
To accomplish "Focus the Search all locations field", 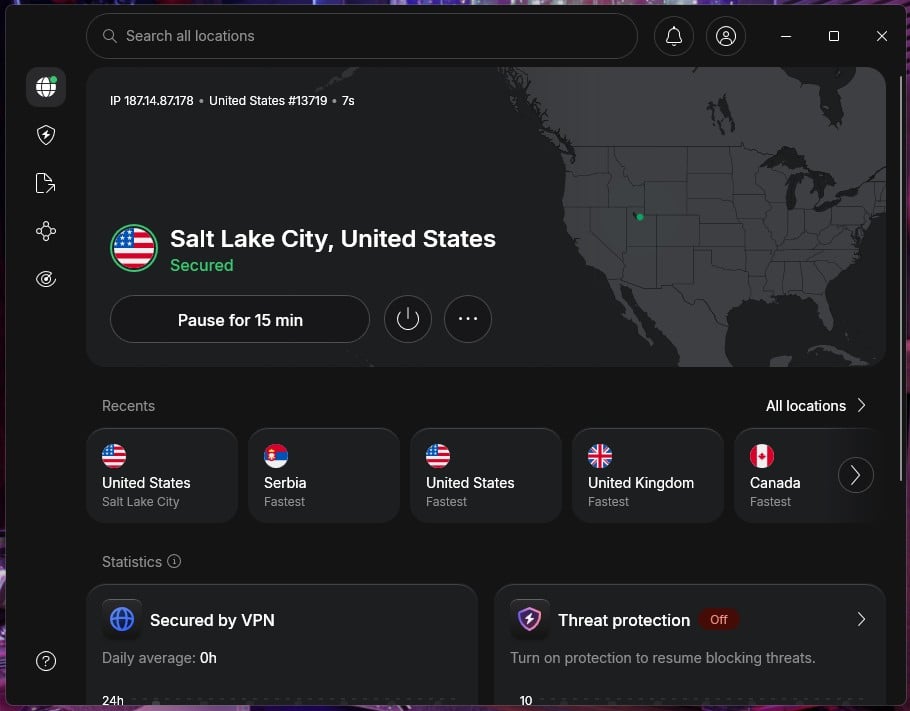I will pyautogui.click(x=362, y=36).
